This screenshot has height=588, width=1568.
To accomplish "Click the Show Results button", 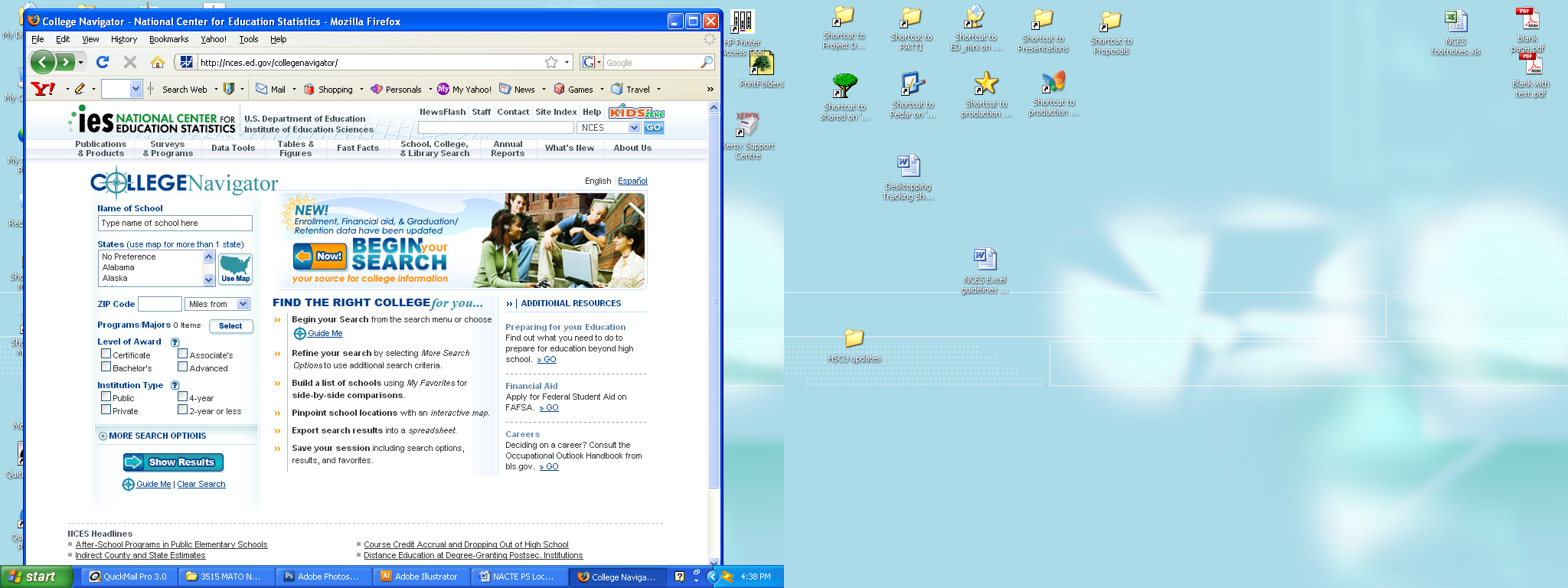I will [173, 462].
